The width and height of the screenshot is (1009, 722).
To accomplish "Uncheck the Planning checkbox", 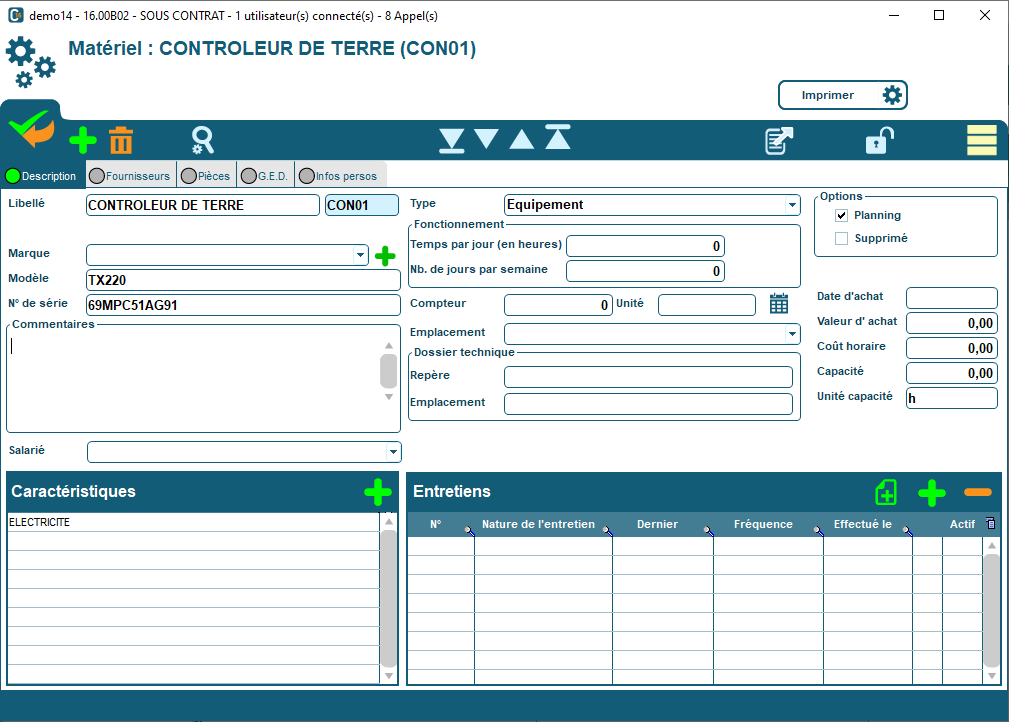I will pyautogui.click(x=843, y=213).
